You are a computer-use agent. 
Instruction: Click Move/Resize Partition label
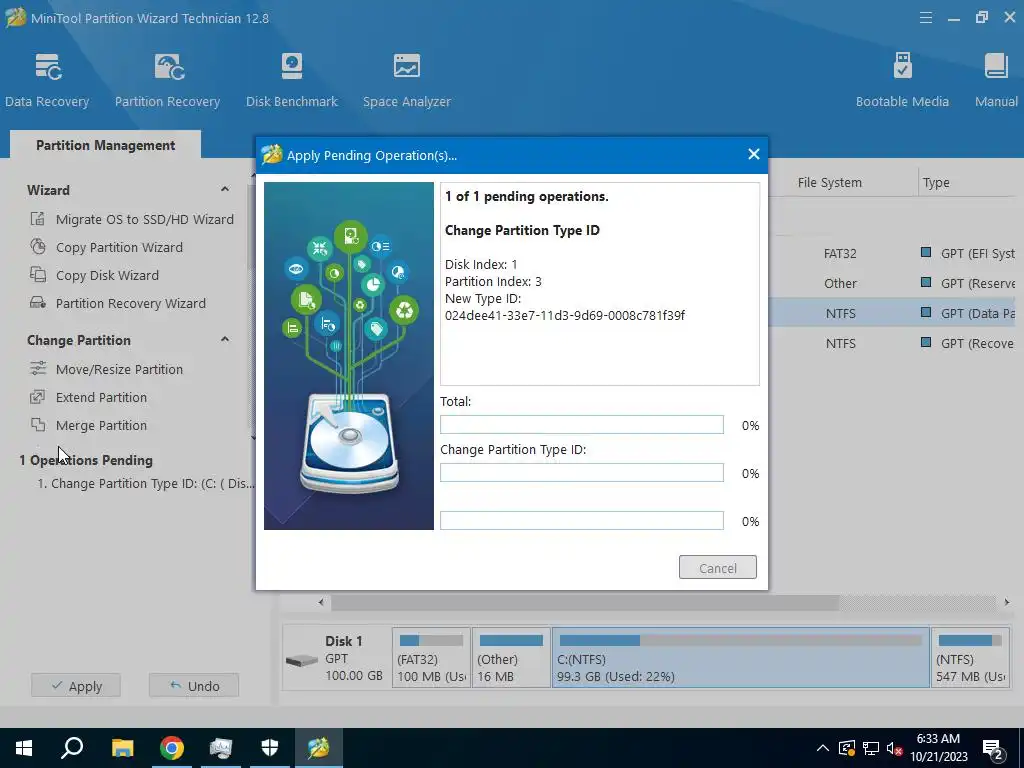[119, 370]
